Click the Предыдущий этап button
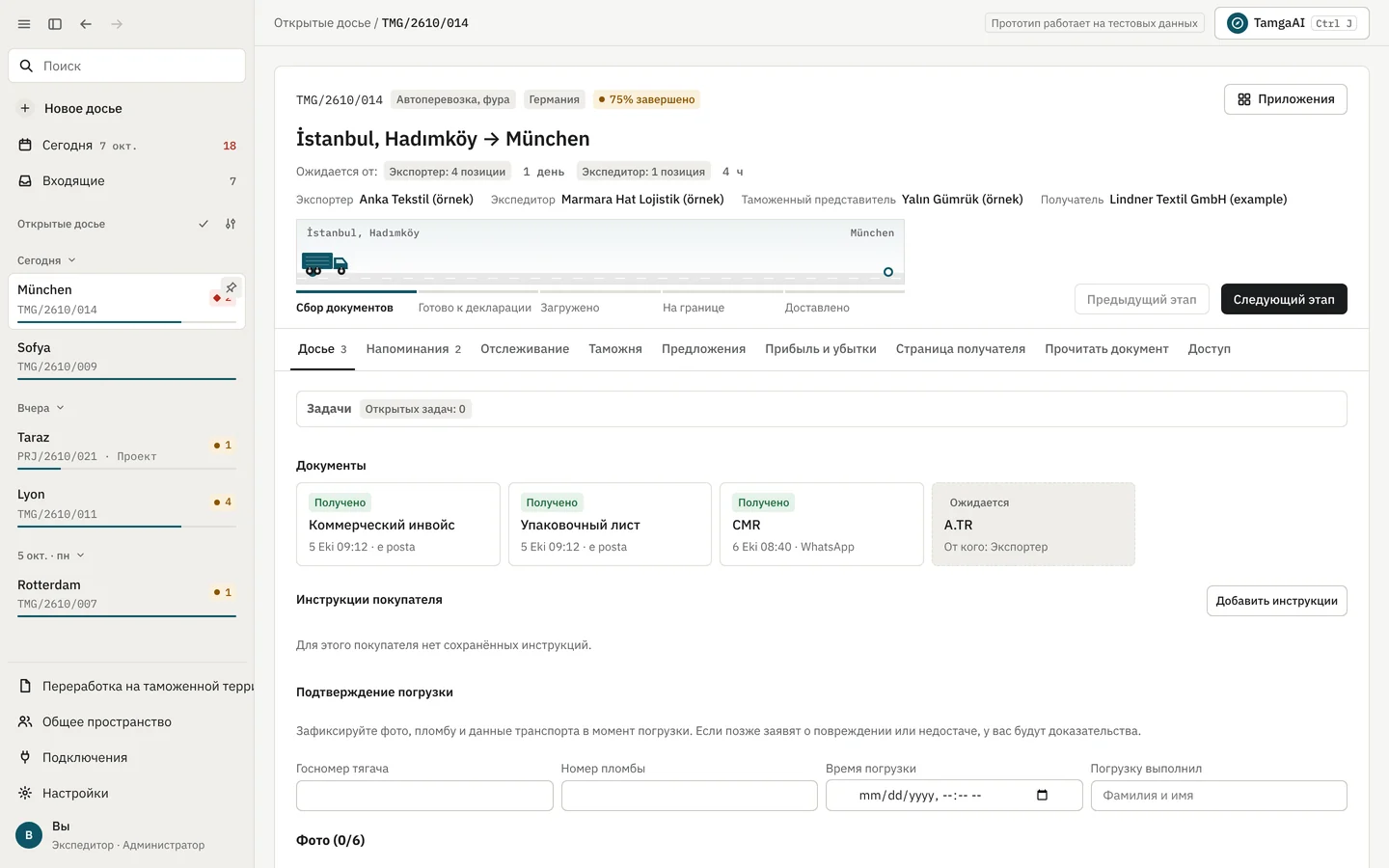This screenshot has height=868, width=1389. click(x=1141, y=299)
